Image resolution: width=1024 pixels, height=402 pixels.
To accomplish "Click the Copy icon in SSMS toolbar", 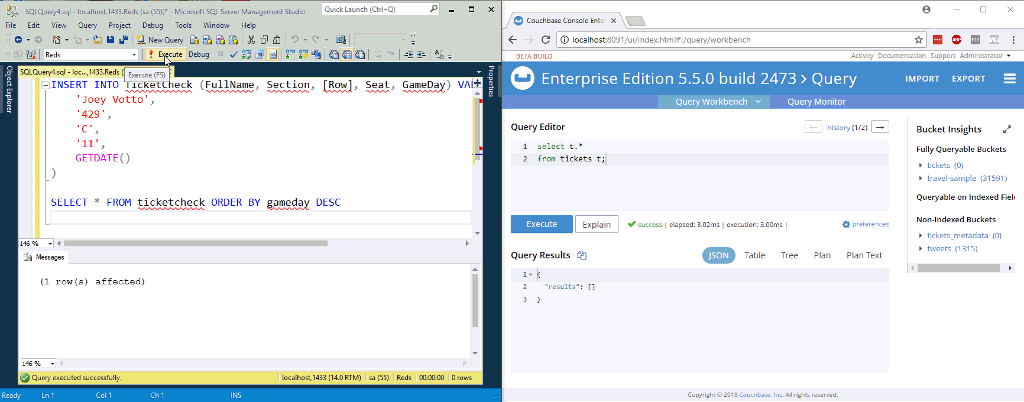I will click(264, 40).
